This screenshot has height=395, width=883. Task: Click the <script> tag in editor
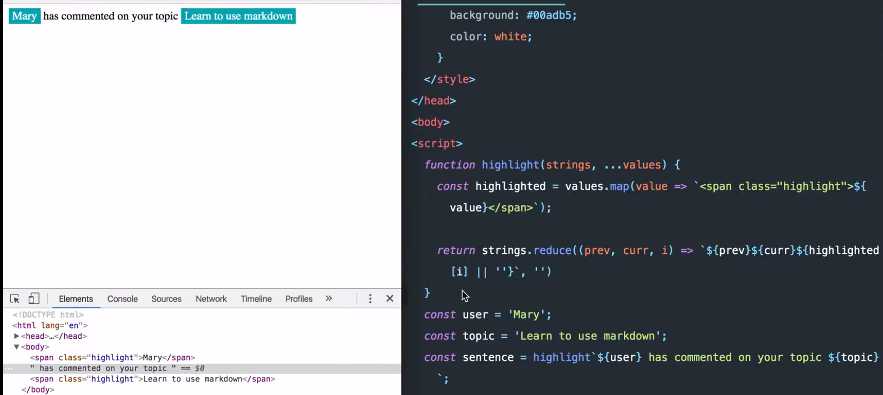[436, 144]
